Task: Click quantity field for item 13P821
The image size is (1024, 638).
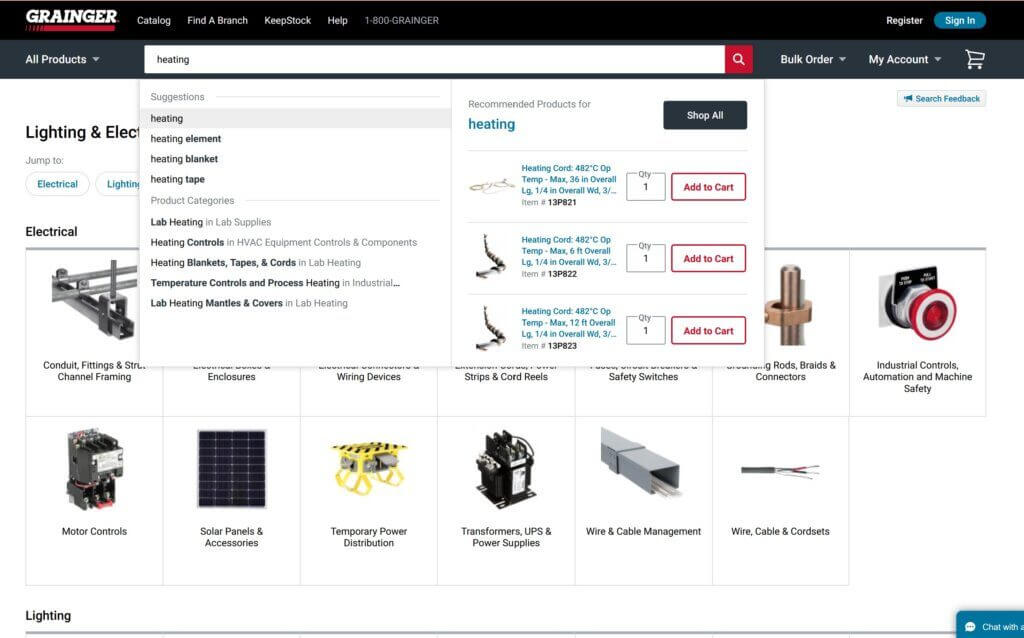Action: [x=646, y=187]
